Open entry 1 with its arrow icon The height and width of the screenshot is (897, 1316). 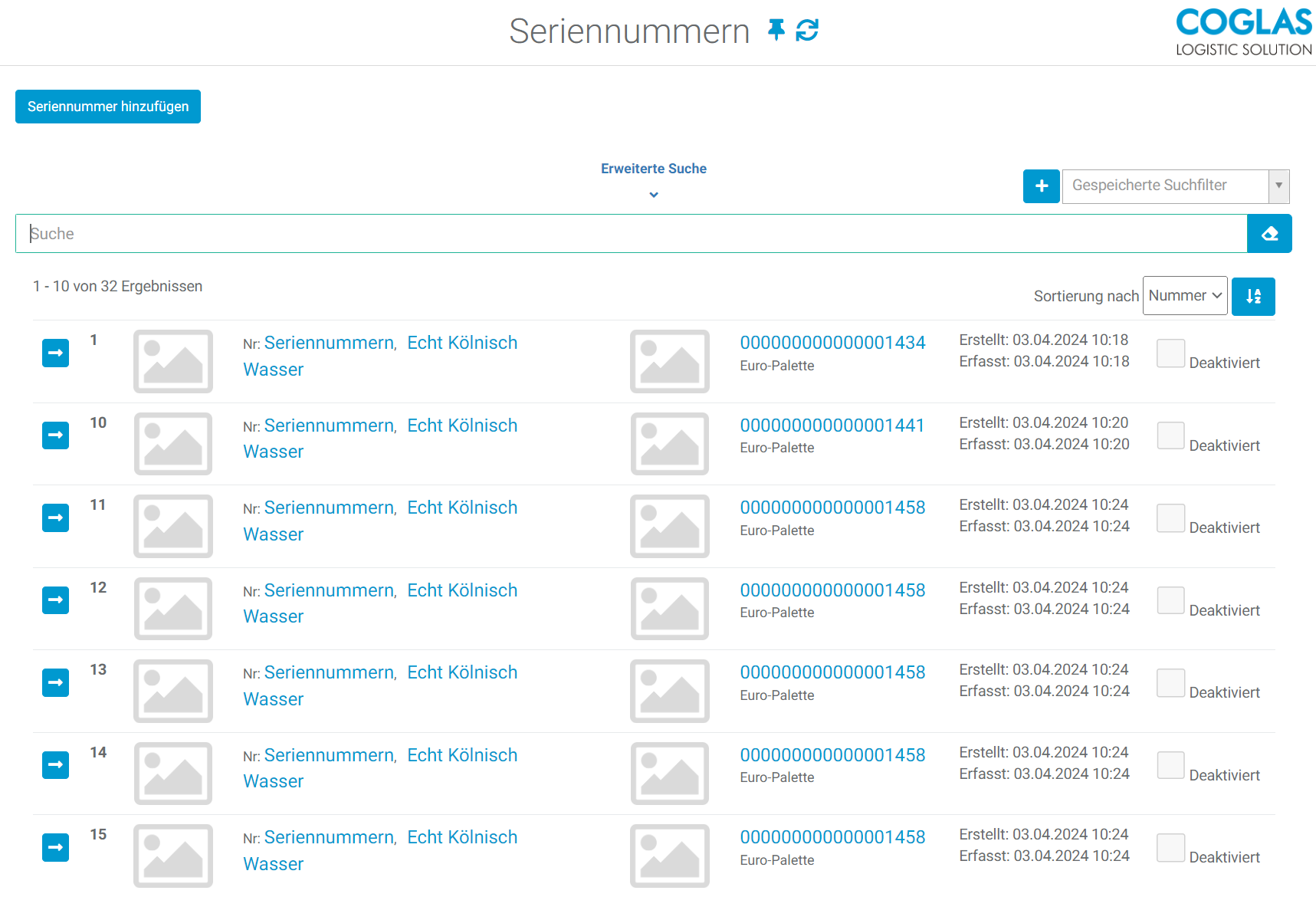click(x=55, y=353)
